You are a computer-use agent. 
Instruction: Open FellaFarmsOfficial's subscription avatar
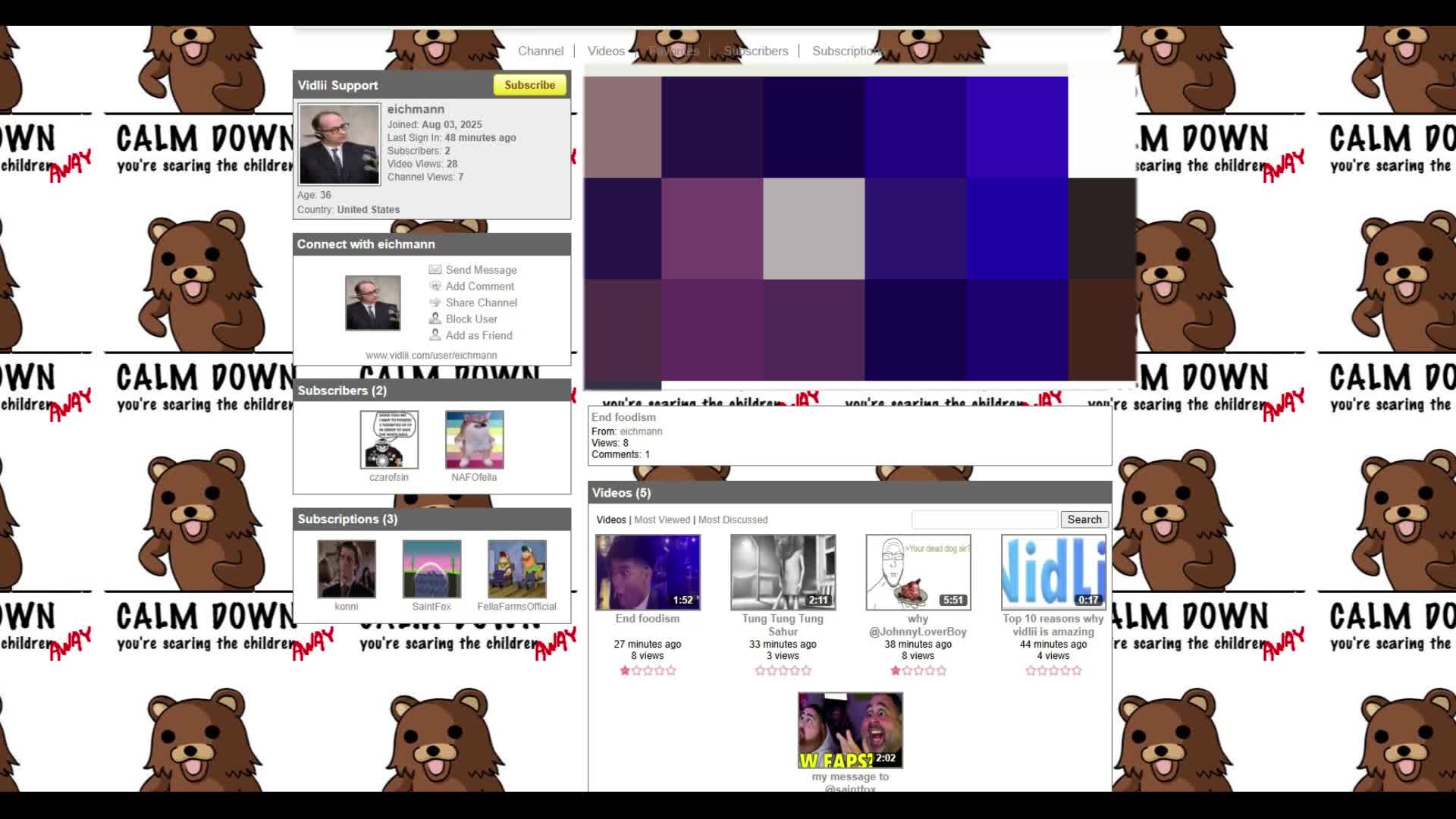tap(517, 569)
